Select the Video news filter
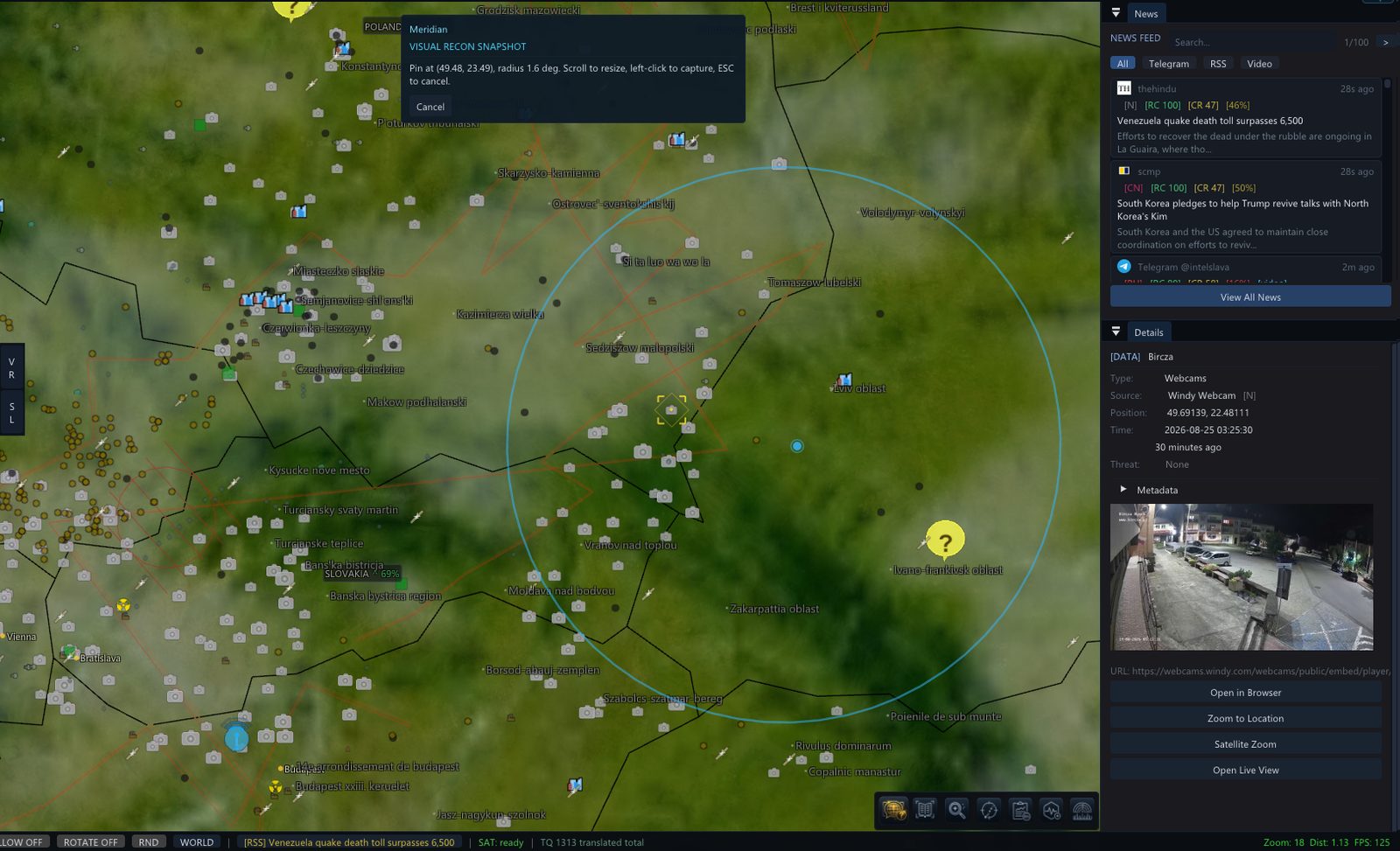The height and width of the screenshot is (851, 1400). [x=1259, y=64]
